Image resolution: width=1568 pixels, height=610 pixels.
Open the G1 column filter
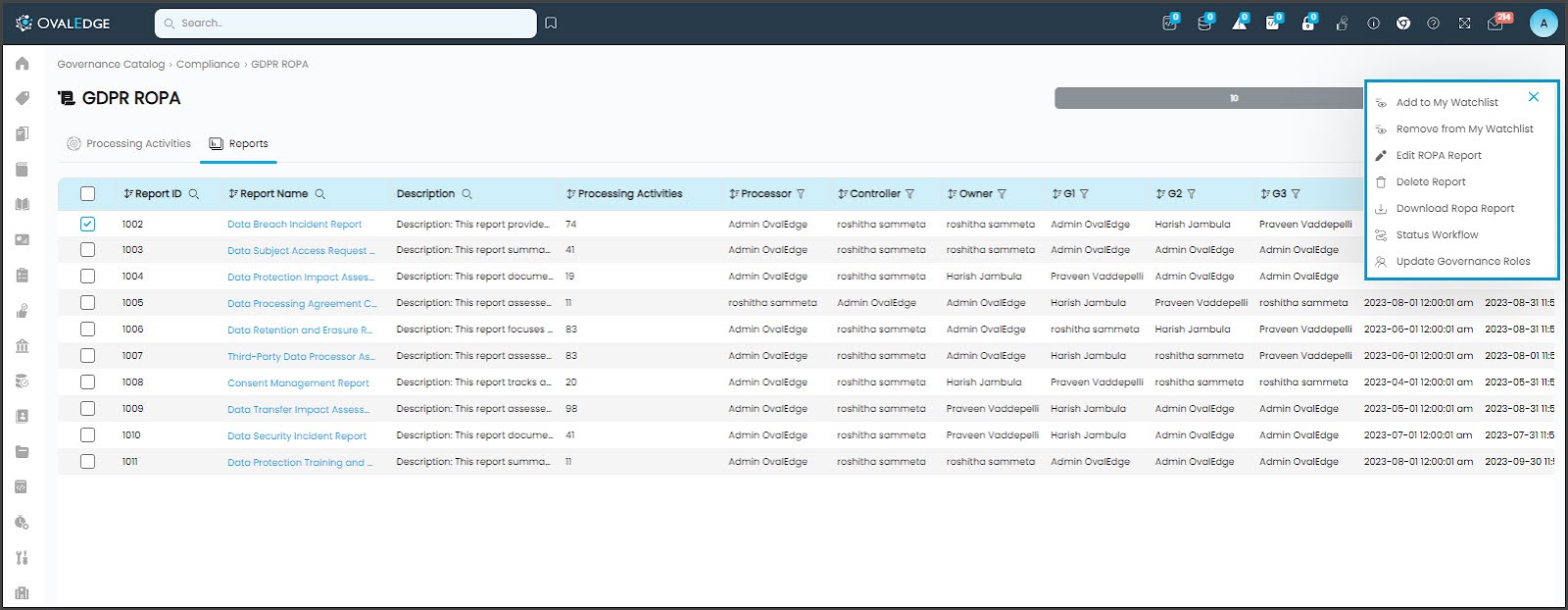pos(1085,194)
